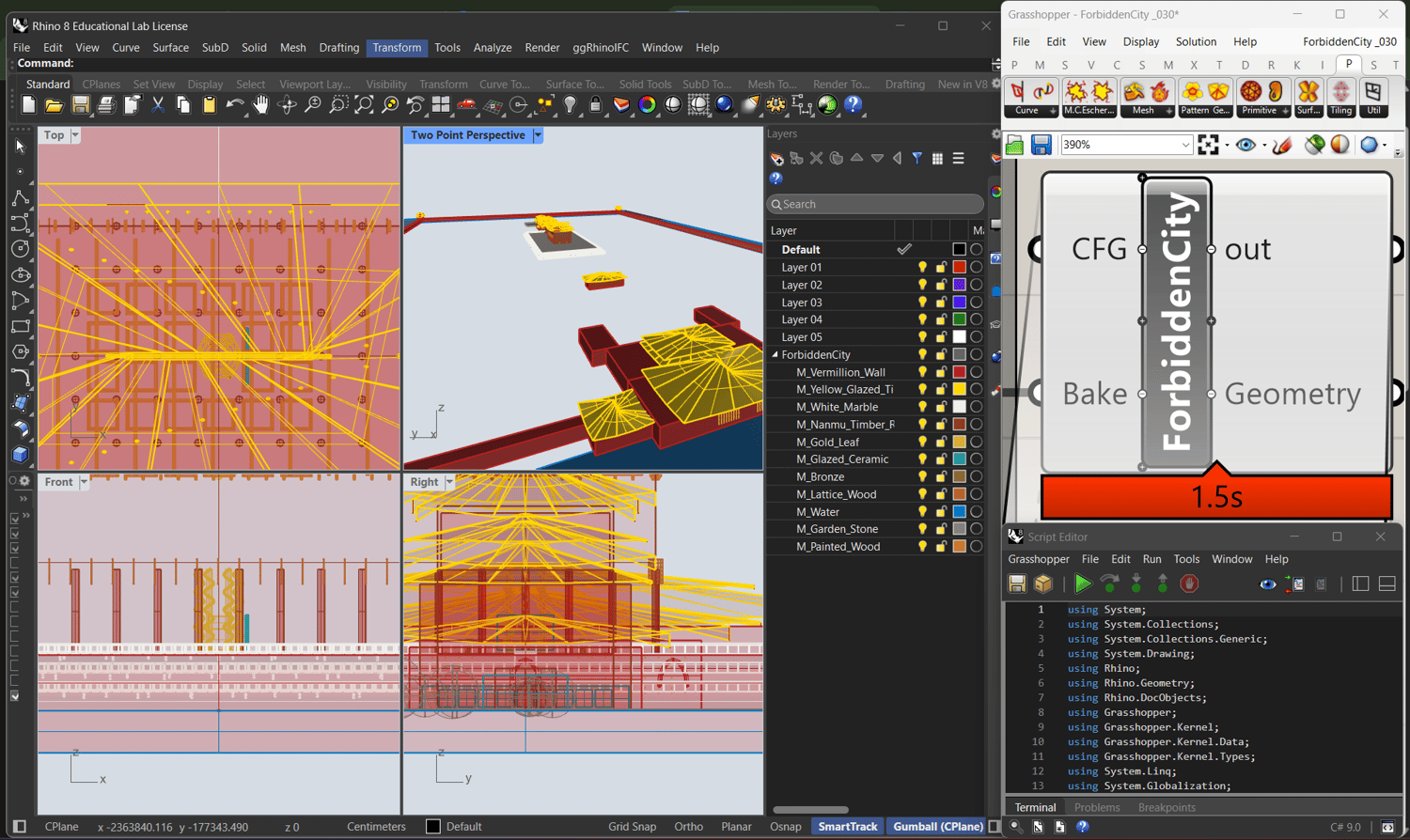Click the red stop hand icon in Script Editor
This screenshot has height=840, width=1410.
pos(1189,584)
